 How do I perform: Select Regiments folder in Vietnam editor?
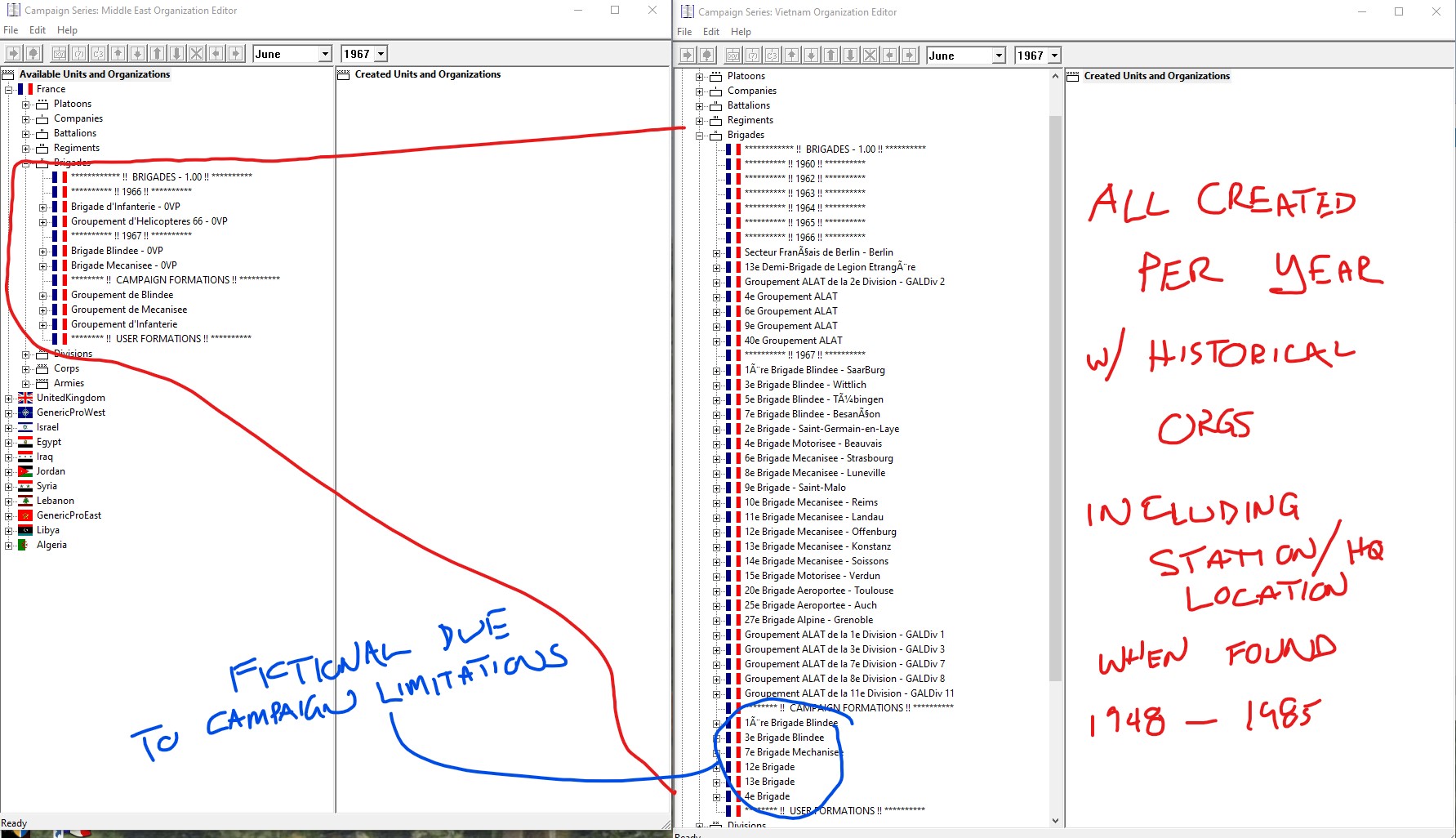click(750, 120)
